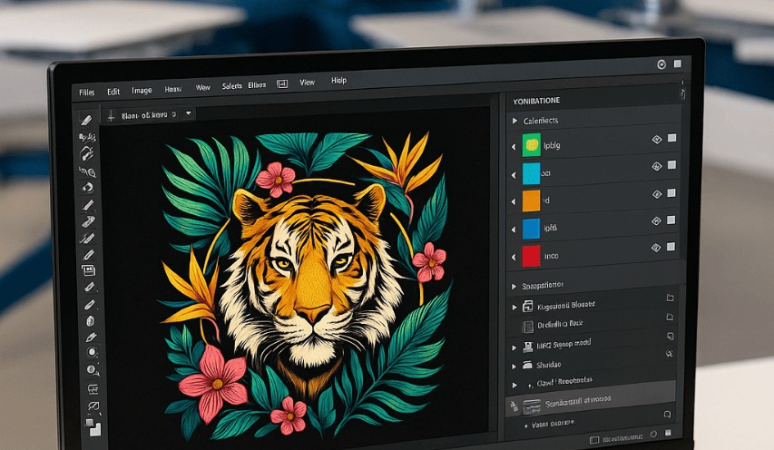This screenshot has width=774, height=450.
Task: Click the crossed-out oval toolbar icon
Action: click(93, 406)
